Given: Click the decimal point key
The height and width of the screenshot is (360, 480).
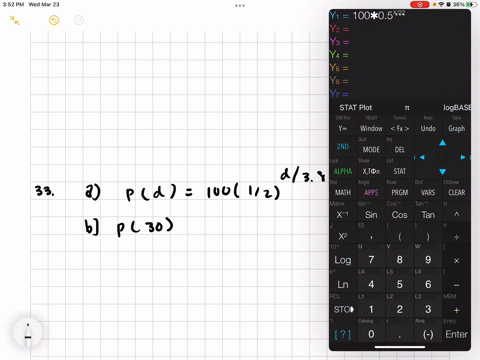Looking at the screenshot, I should tap(399, 334).
